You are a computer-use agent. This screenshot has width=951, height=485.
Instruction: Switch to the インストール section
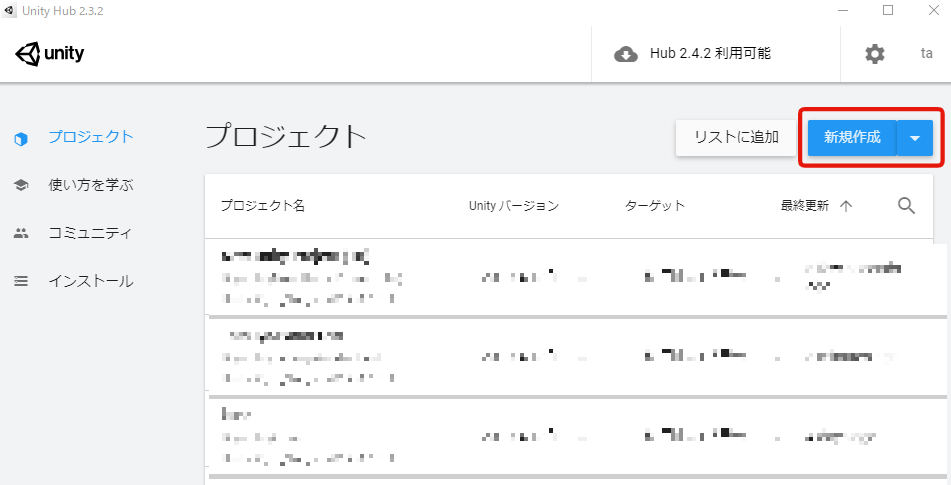(x=91, y=281)
